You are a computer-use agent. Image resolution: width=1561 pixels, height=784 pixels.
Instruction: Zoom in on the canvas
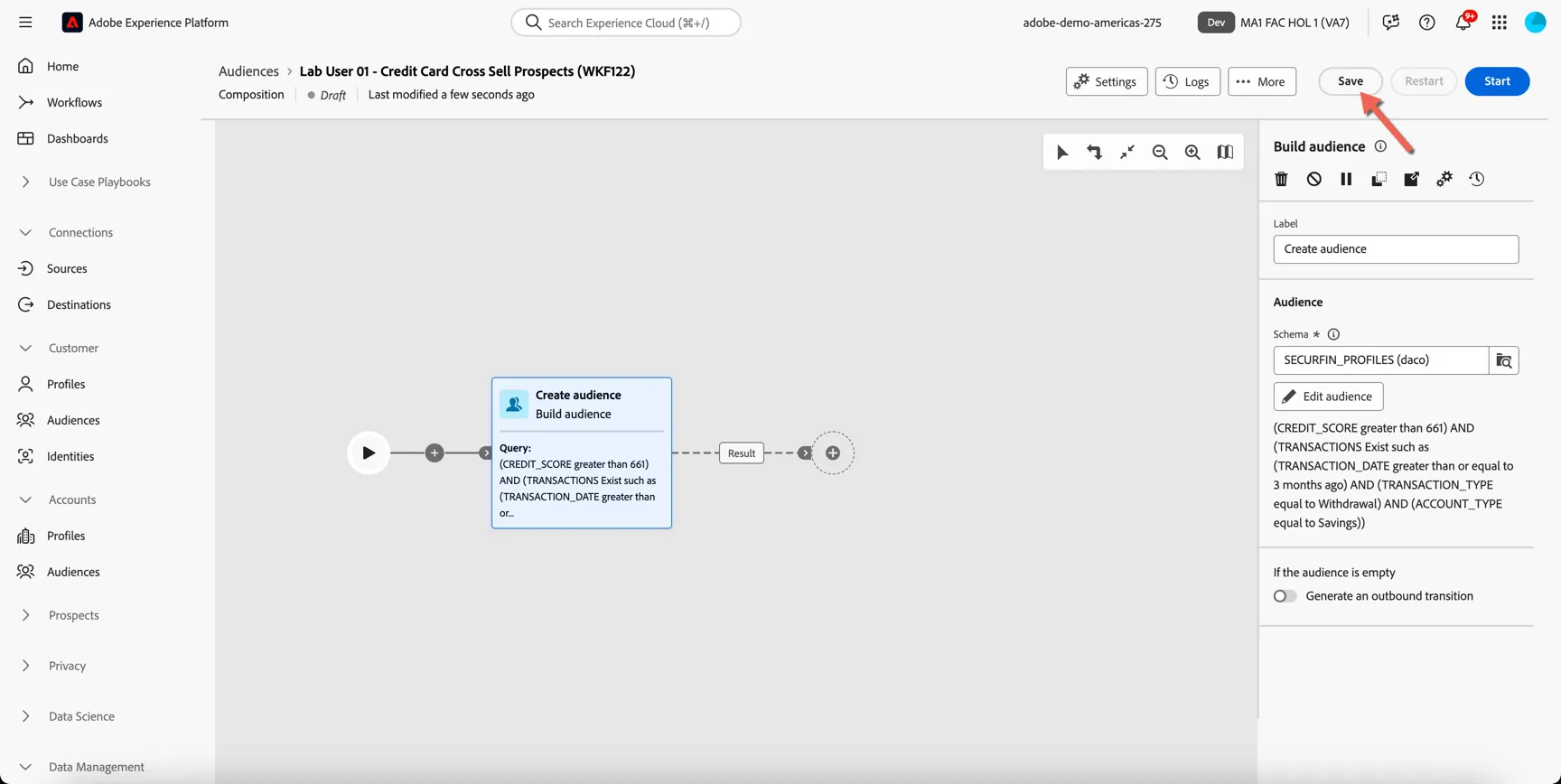click(1192, 153)
